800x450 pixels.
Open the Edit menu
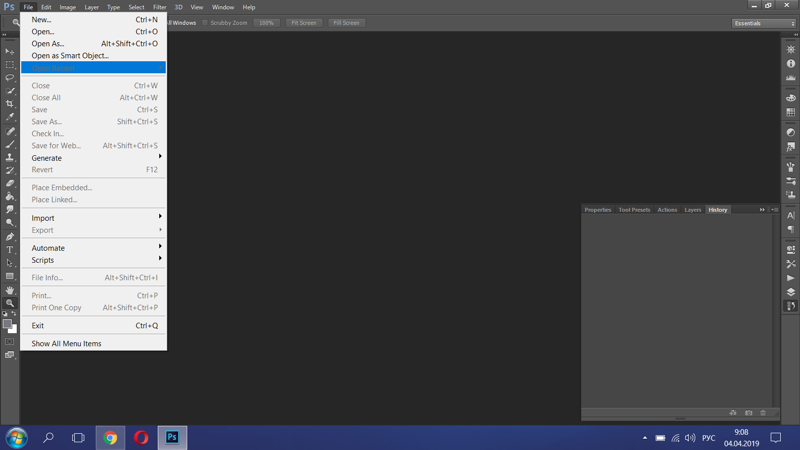pyautogui.click(x=46, y=7)
